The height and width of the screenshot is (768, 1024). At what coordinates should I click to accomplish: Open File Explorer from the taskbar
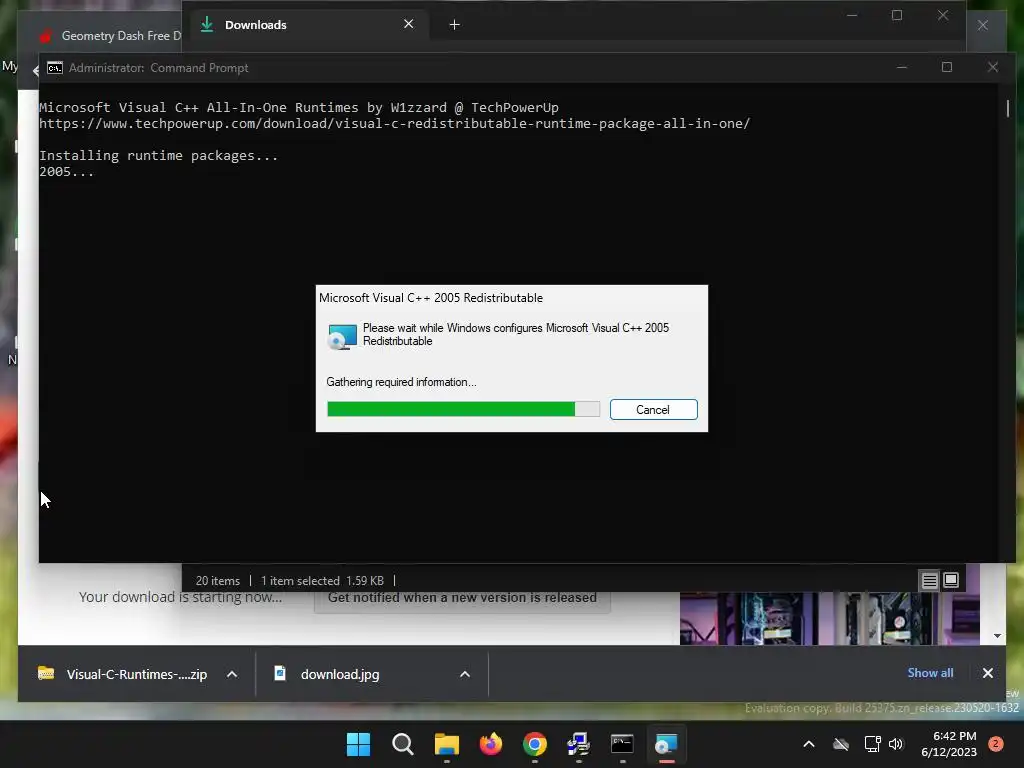coord(447,744)
